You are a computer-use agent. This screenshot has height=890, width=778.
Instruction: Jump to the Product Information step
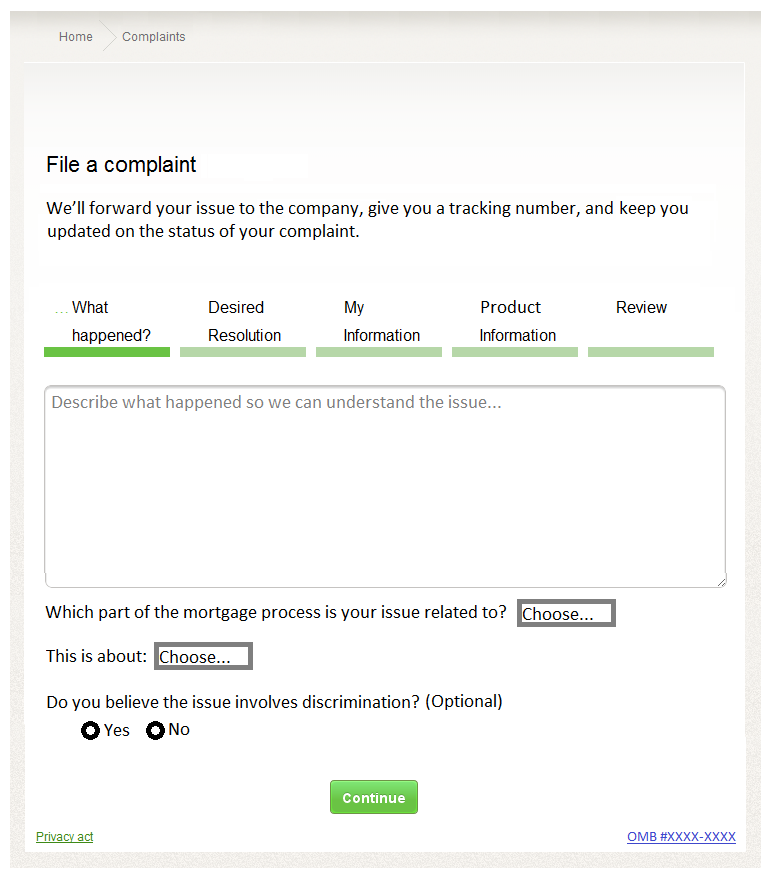[x=517, y=321]
